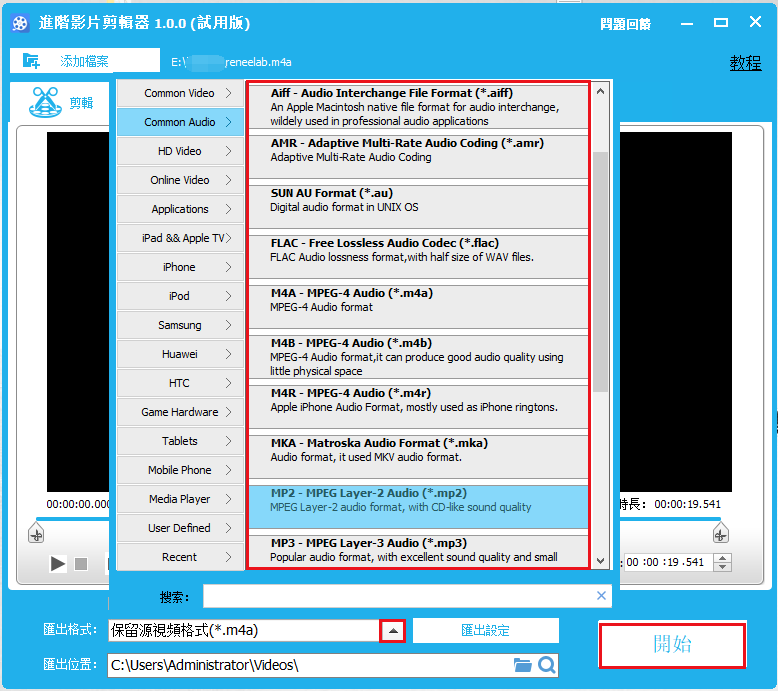
Task: Choose the FLAC lossless audio format
Action: [x=418, y=257]
